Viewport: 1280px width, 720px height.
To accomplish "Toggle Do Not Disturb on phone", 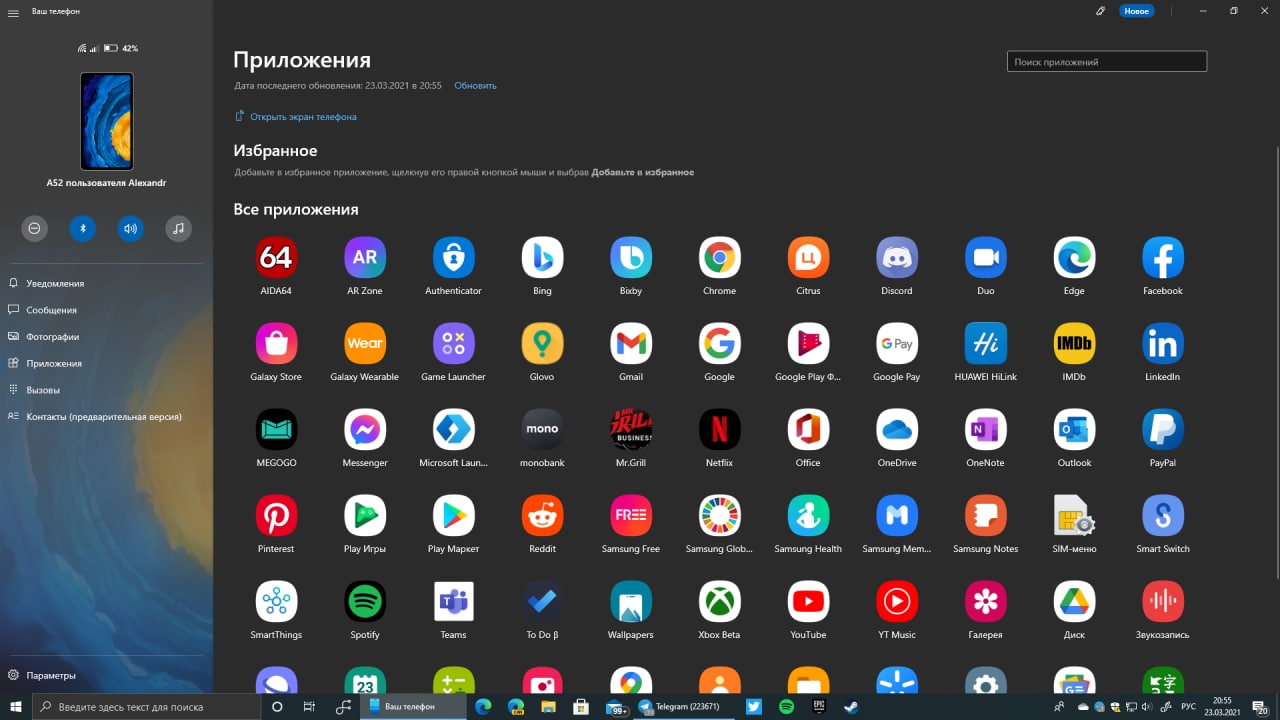I will tap(35, 228).
